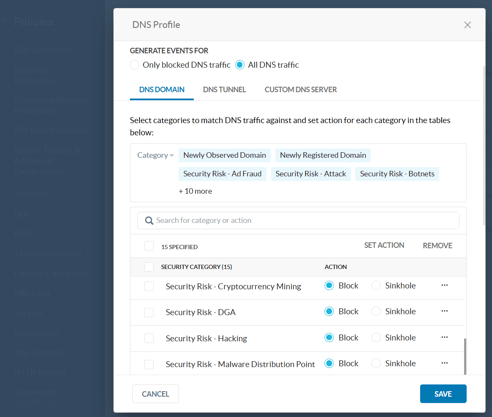Check the Security Category (15) header checkbox
The width and height of the screenshot is (492, 417).
pyautogui.click(x=149, y=267)
